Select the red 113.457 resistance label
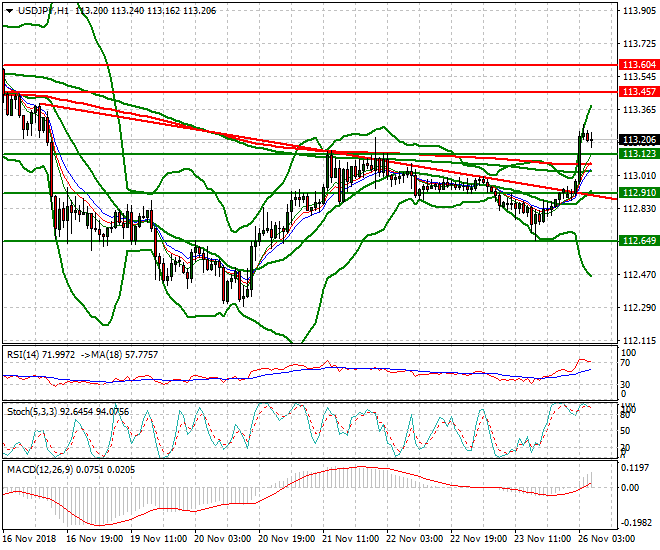Image resolution: width=660 pixels, height=550 pixels. coord(638,91)
